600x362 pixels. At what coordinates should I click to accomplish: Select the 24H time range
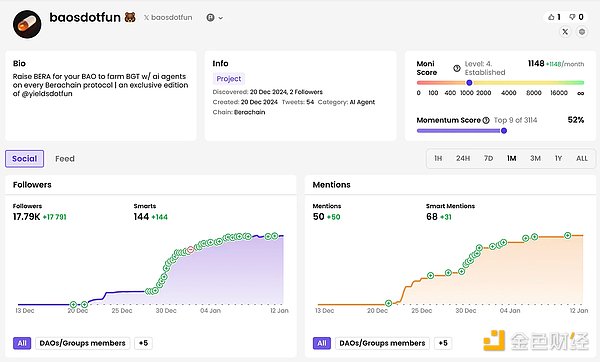(463, 158)
